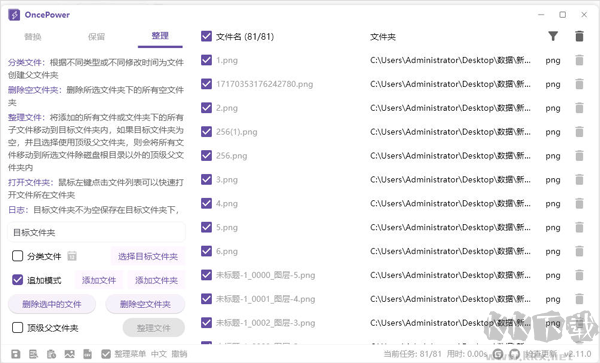Click the 目标文件夹 input field

click(x=96, y=232)
